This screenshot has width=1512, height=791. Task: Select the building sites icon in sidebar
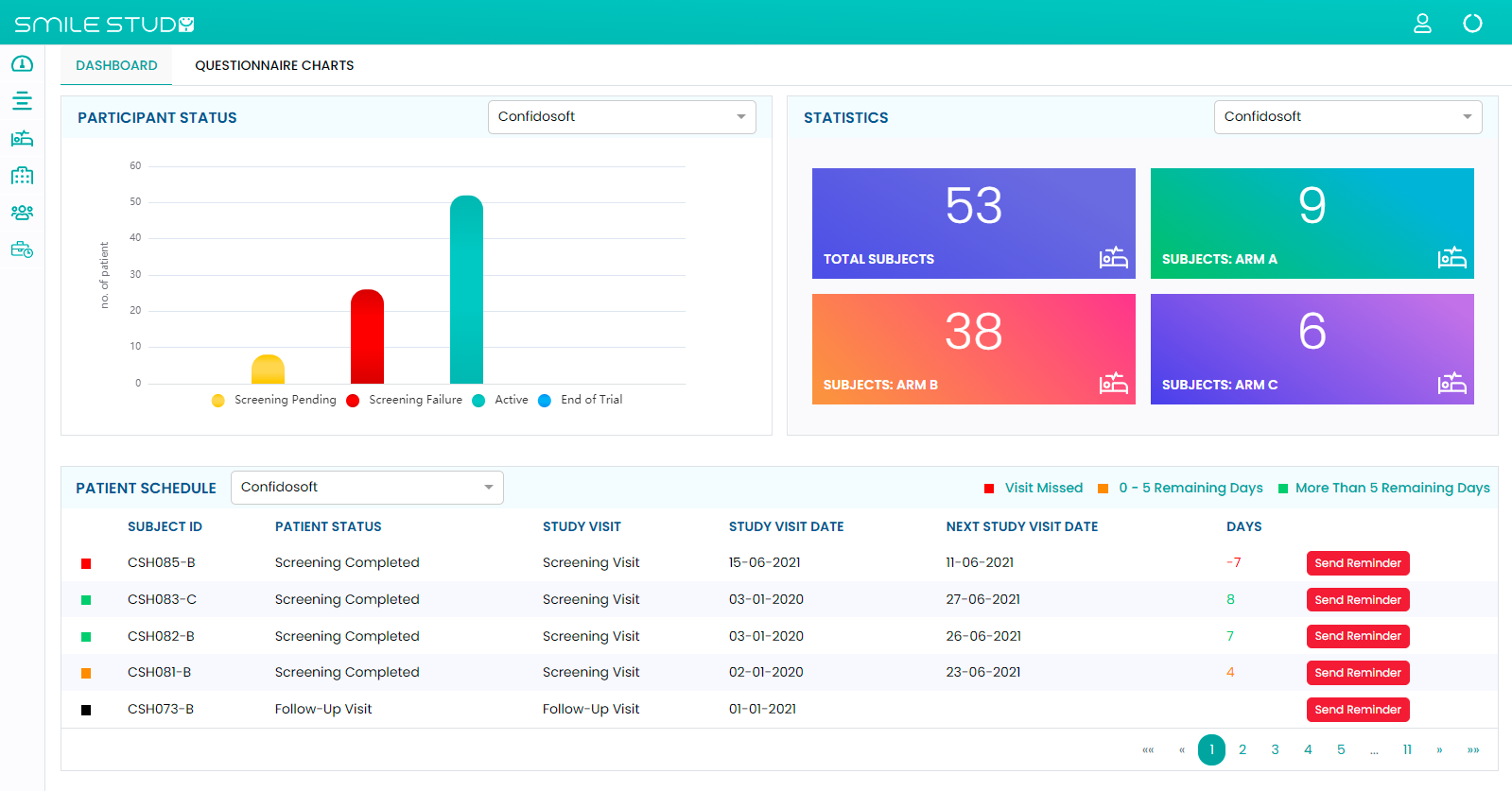[22, 176]
